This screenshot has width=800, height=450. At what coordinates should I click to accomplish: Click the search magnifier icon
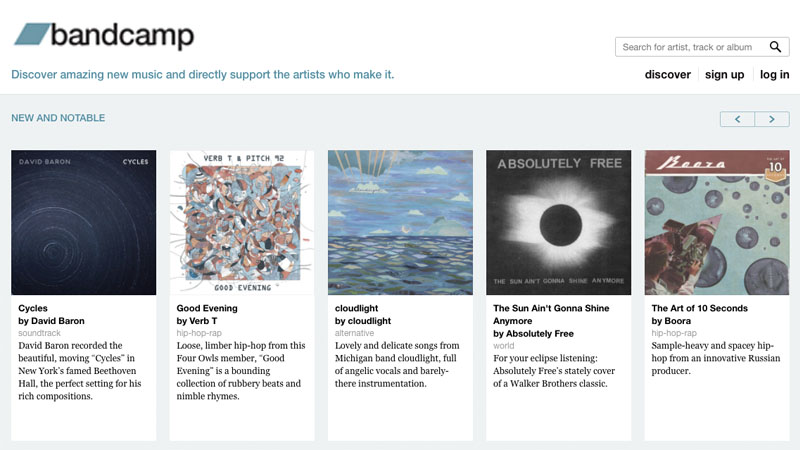(776, 47)
